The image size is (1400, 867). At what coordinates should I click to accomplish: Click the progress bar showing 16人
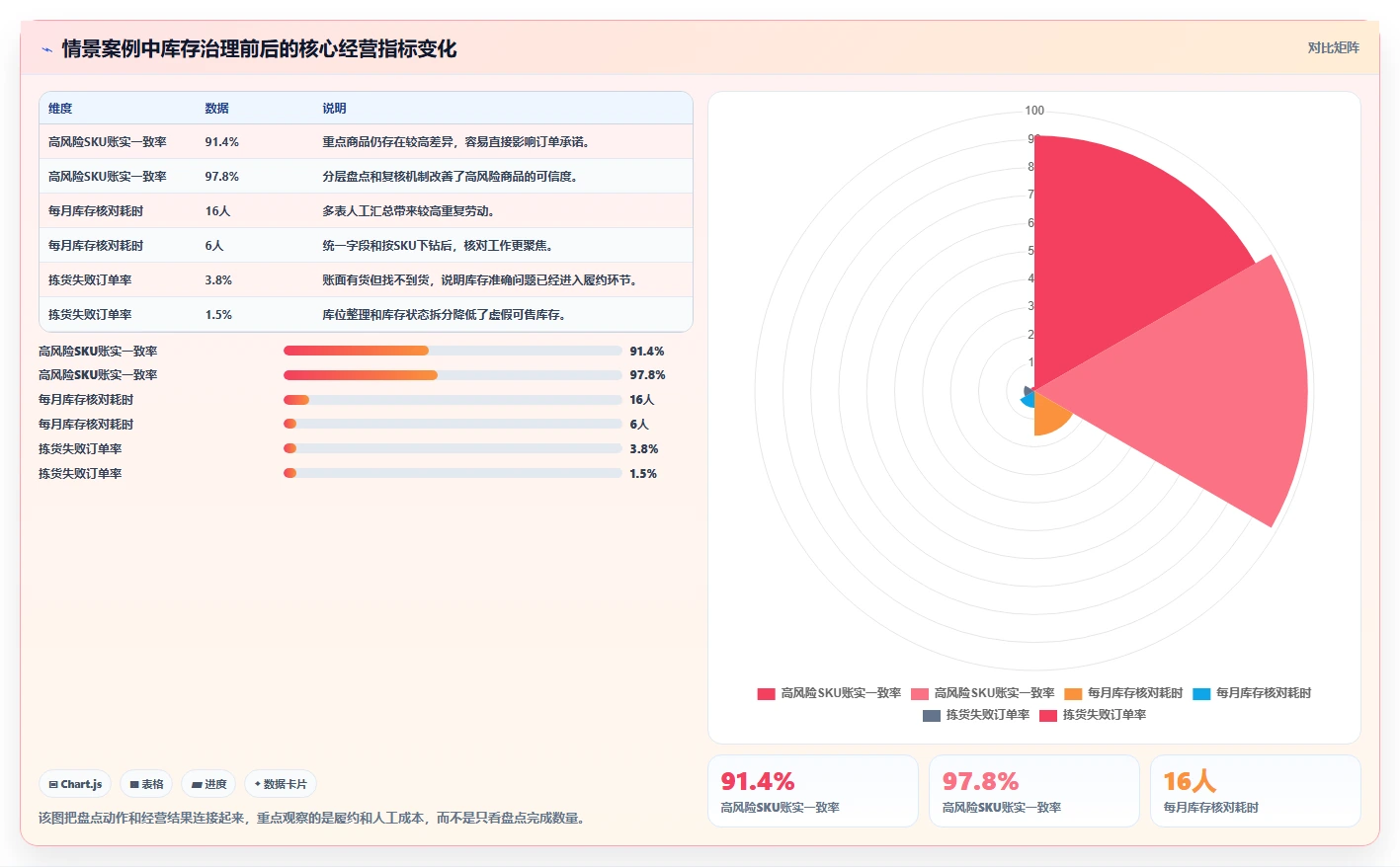453,400
